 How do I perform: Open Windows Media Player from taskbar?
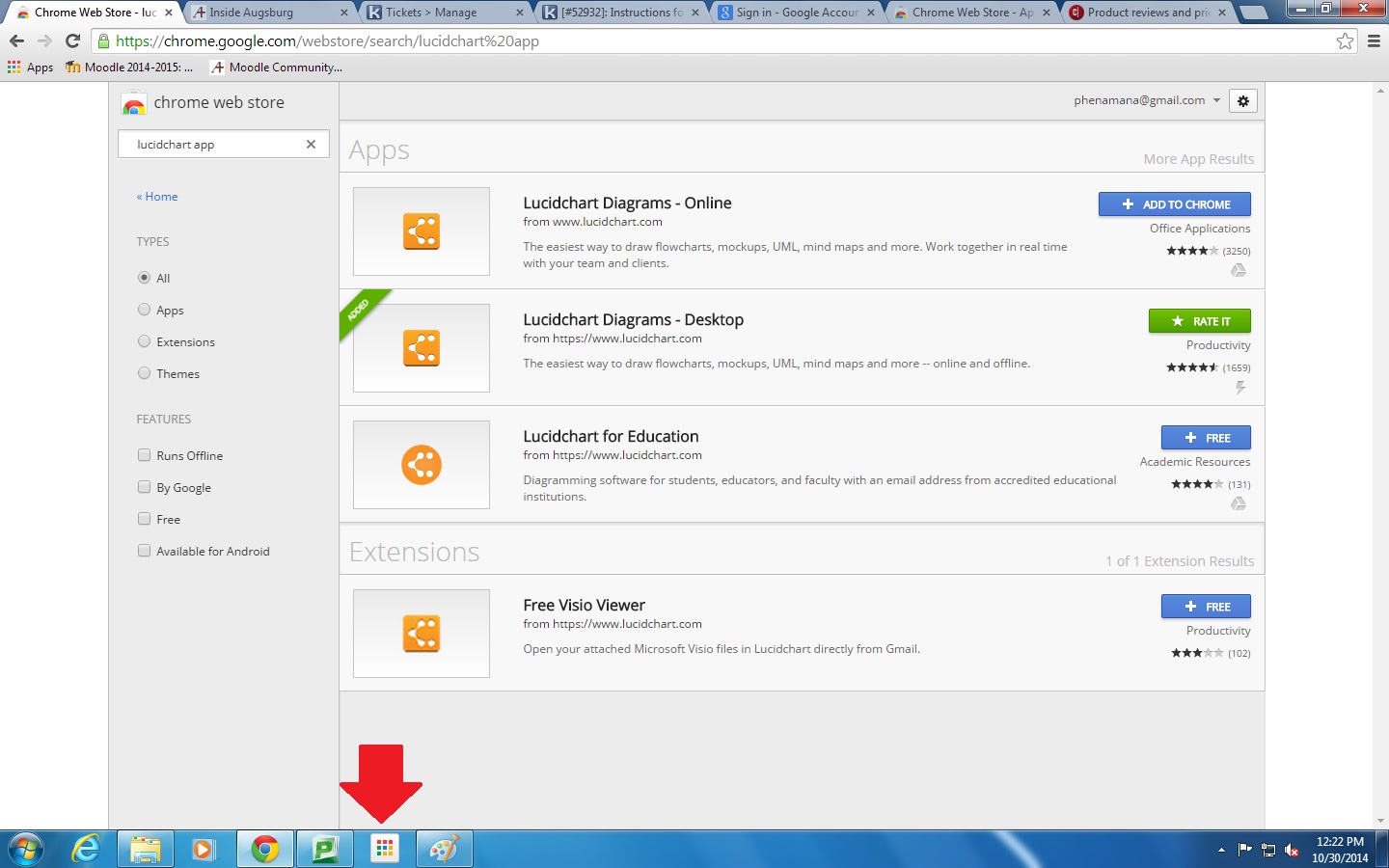(204, 849)
